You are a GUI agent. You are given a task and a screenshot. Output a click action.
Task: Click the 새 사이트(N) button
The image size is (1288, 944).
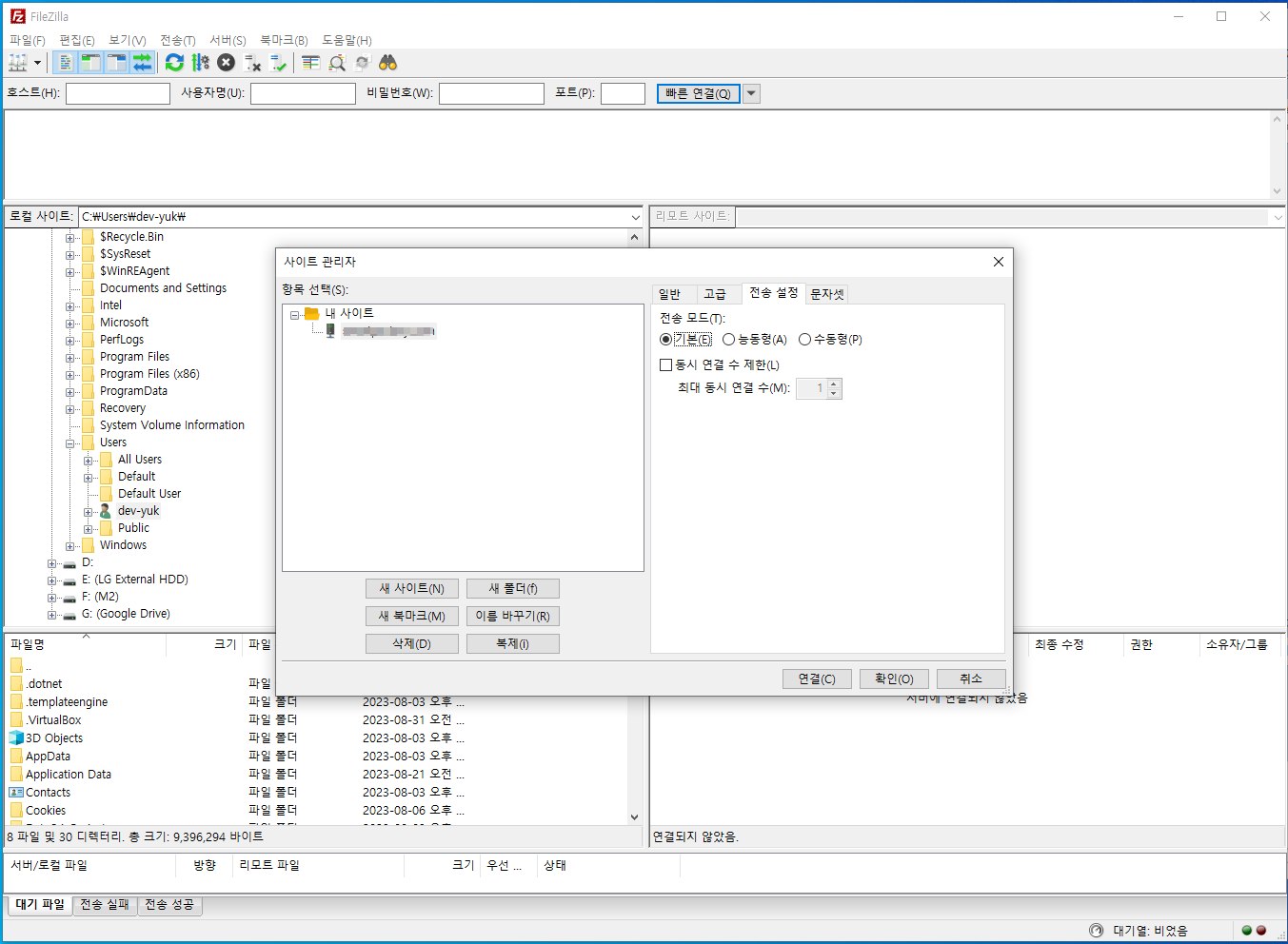pyautogui.click(x=412, y=589)
